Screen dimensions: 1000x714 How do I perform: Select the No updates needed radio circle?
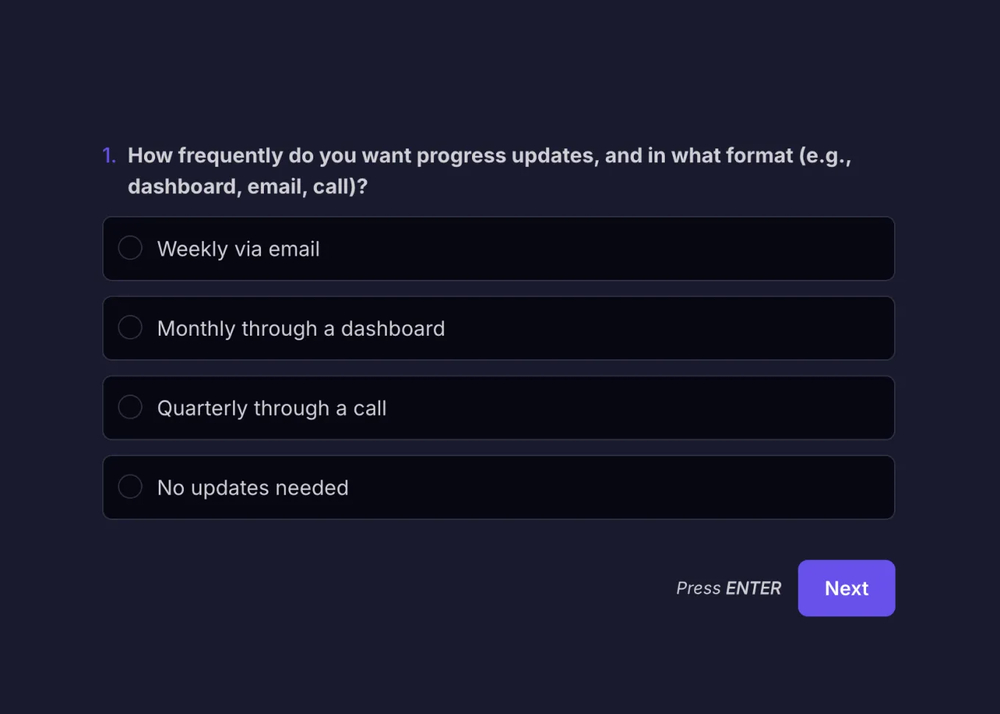click(x=130, y=487)
